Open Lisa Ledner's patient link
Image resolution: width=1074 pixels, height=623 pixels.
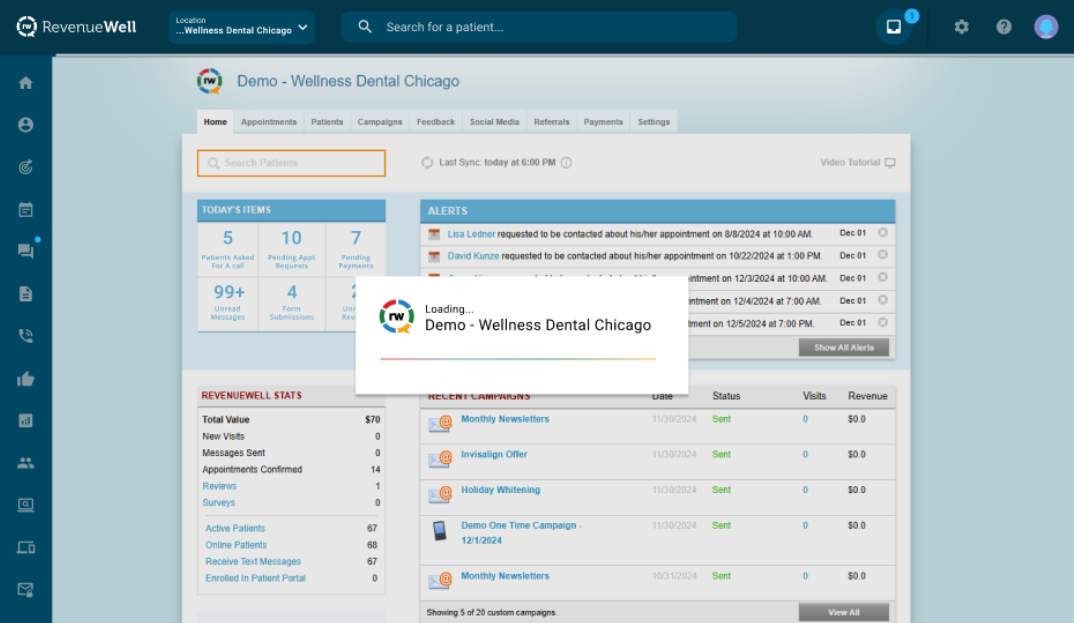[471, 234]
